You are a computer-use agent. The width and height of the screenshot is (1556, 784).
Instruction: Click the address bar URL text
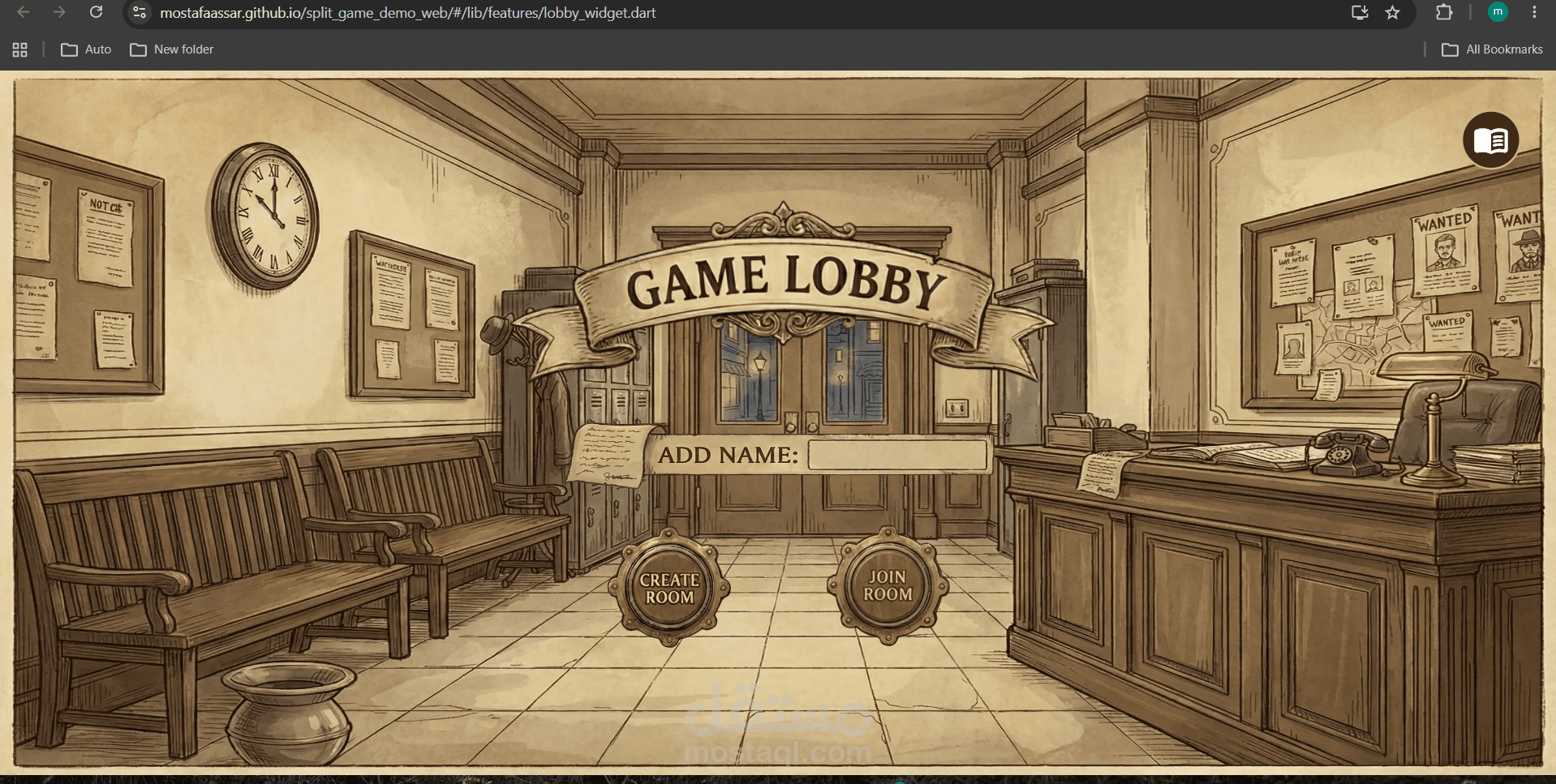coord(408,13)
